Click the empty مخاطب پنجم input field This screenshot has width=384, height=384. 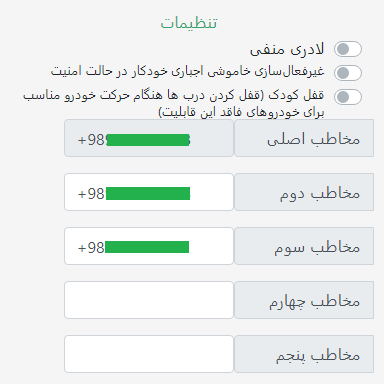tap(149, 354)
